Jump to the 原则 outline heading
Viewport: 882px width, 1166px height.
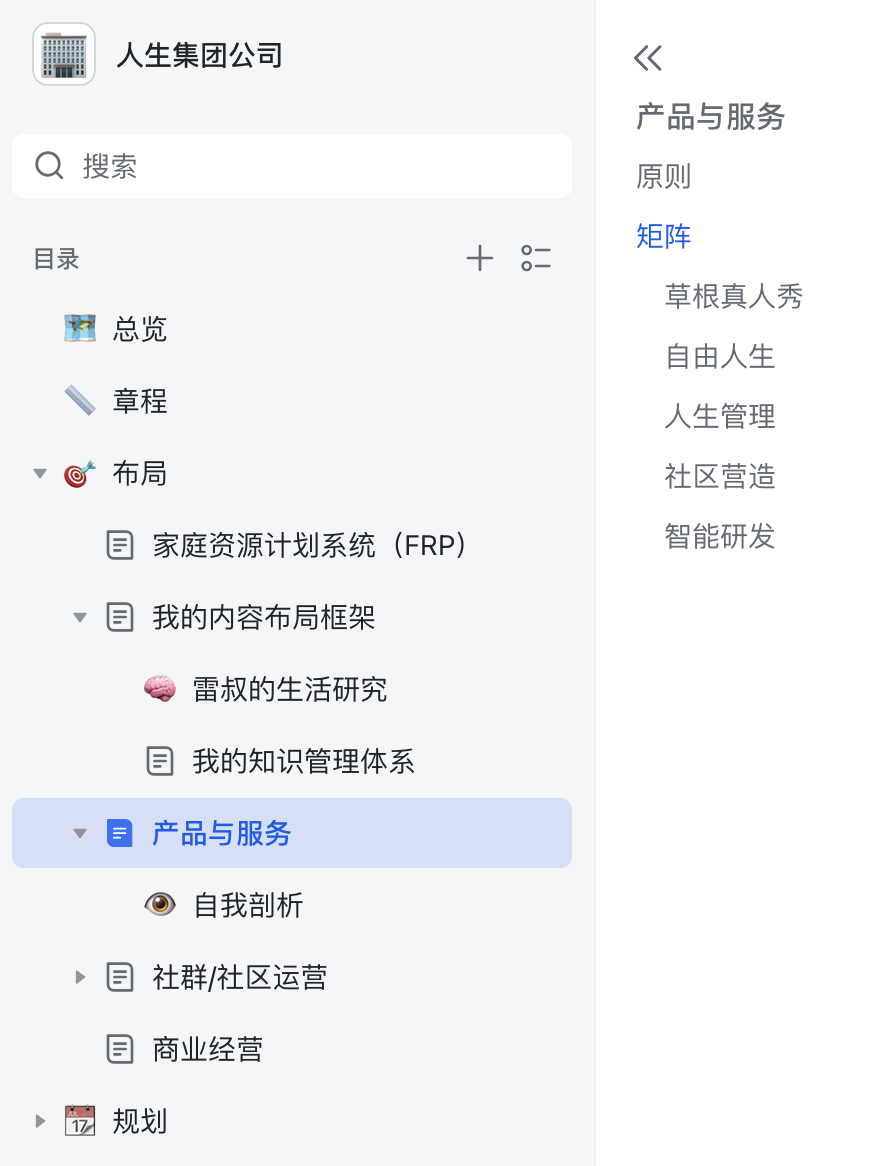[664, 177]
